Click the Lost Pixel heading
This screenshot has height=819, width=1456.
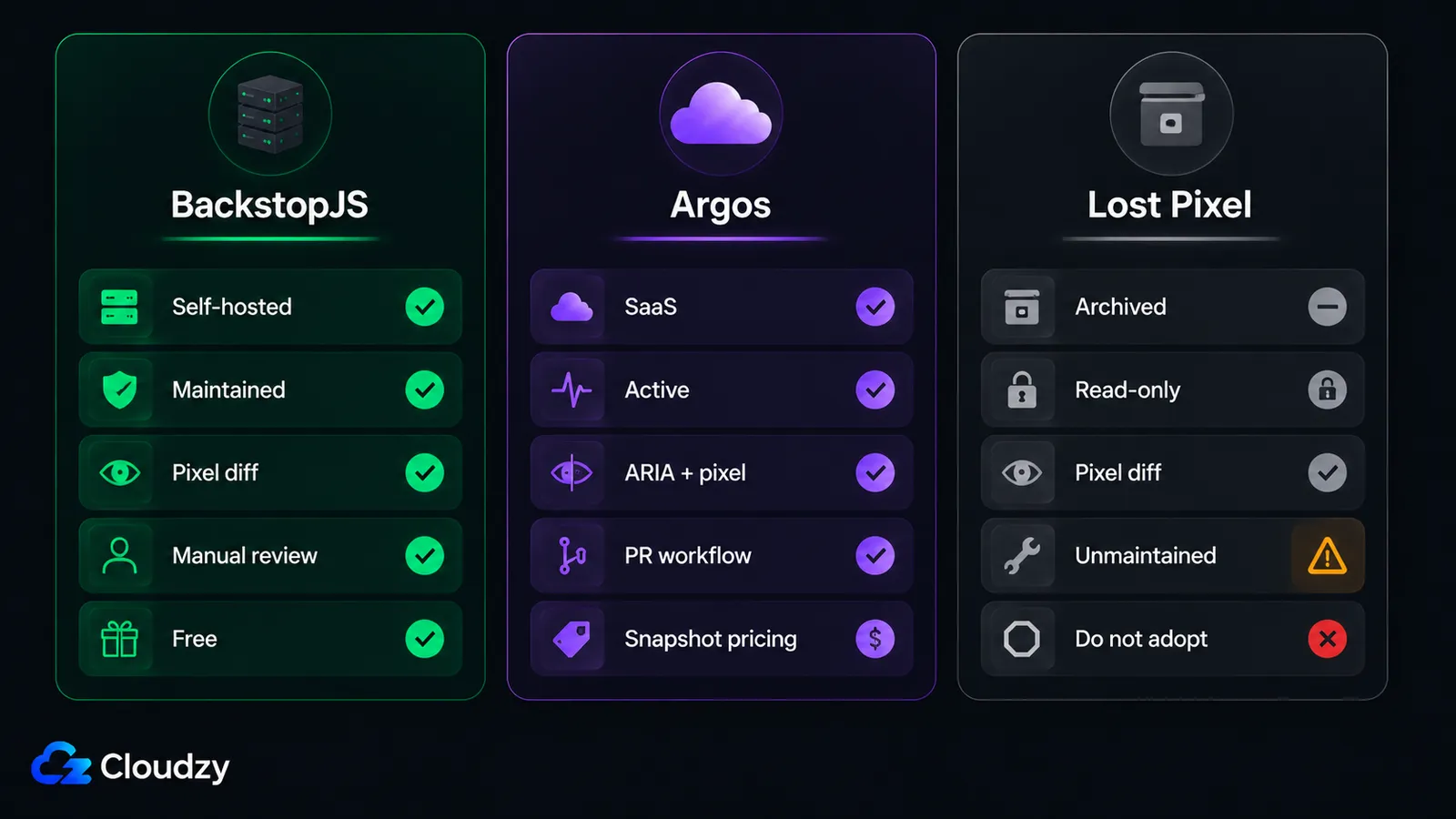click(x=1170, y=205)
